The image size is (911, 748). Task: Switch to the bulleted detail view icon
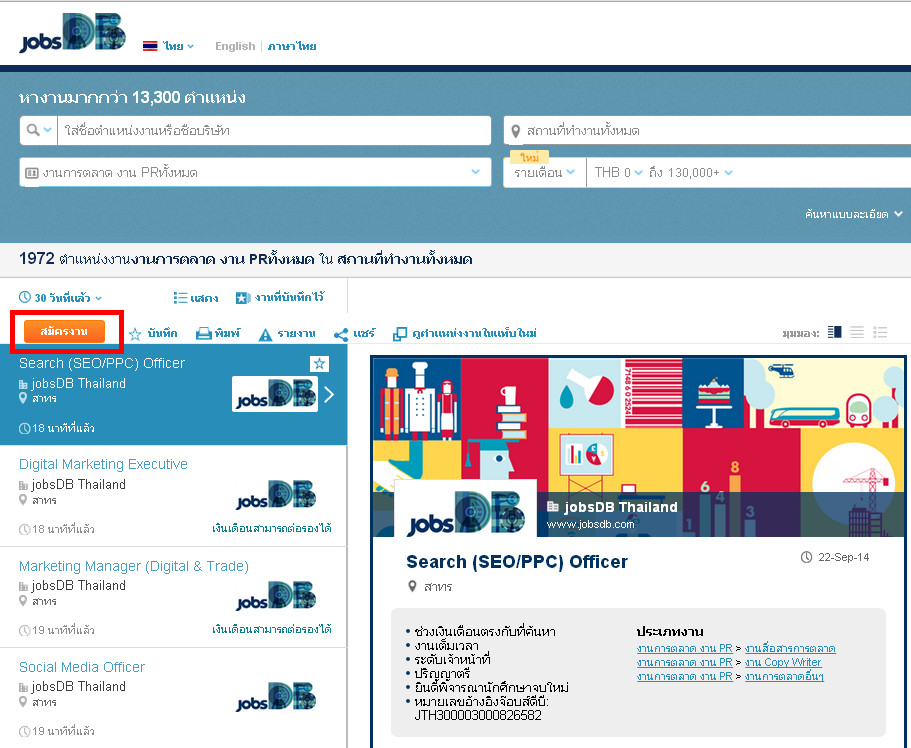tap(880, 332)
